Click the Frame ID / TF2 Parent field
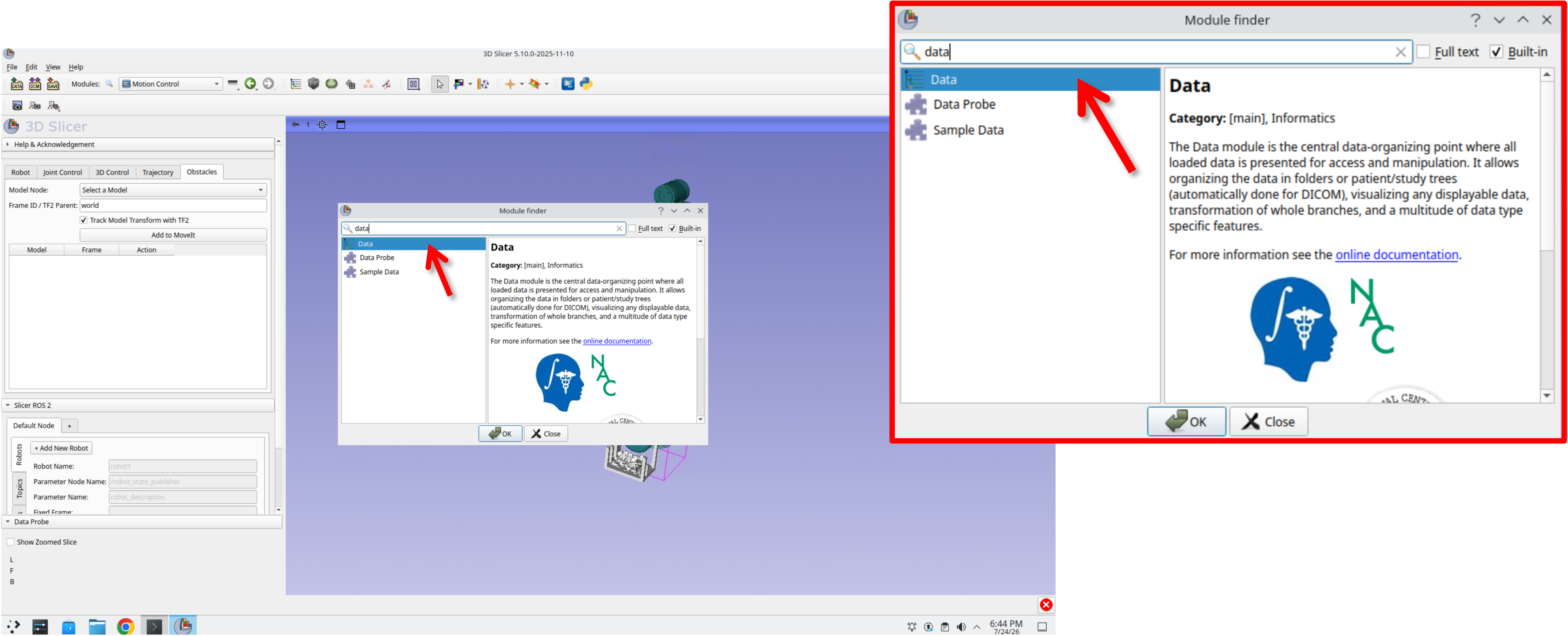 (x=173, y=206)
